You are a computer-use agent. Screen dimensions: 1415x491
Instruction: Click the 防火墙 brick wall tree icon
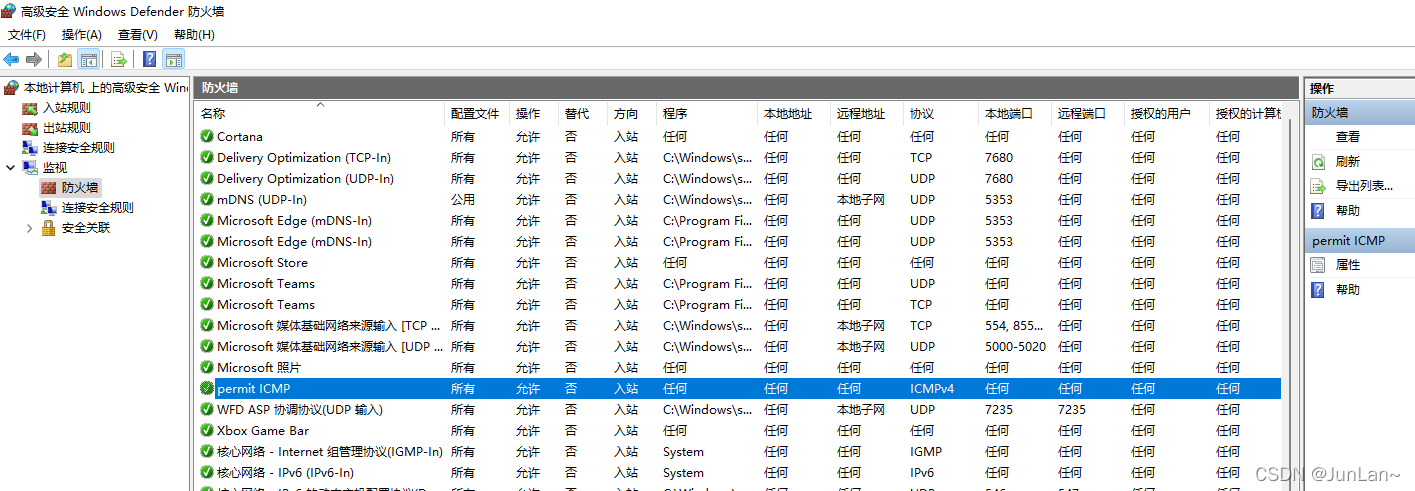[x=48, y=187]
